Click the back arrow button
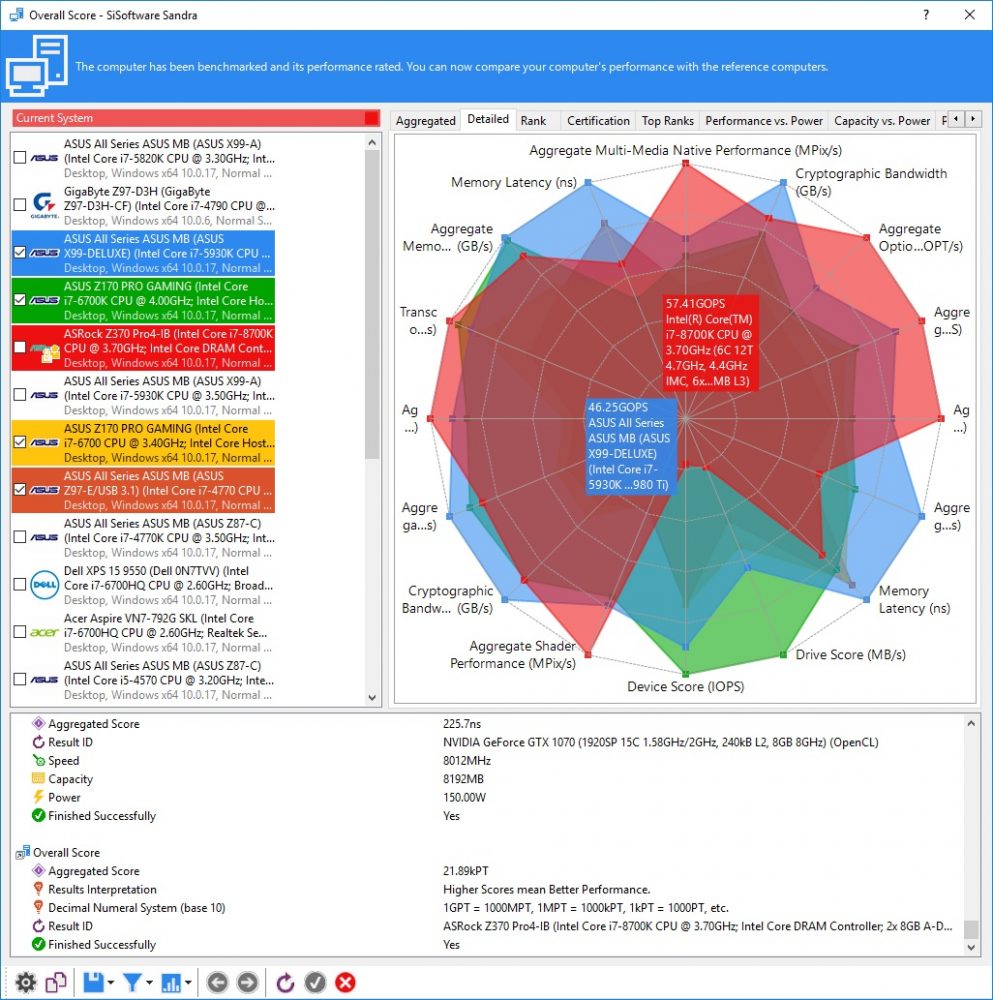993x1000 pixels. tap(217, 982)
